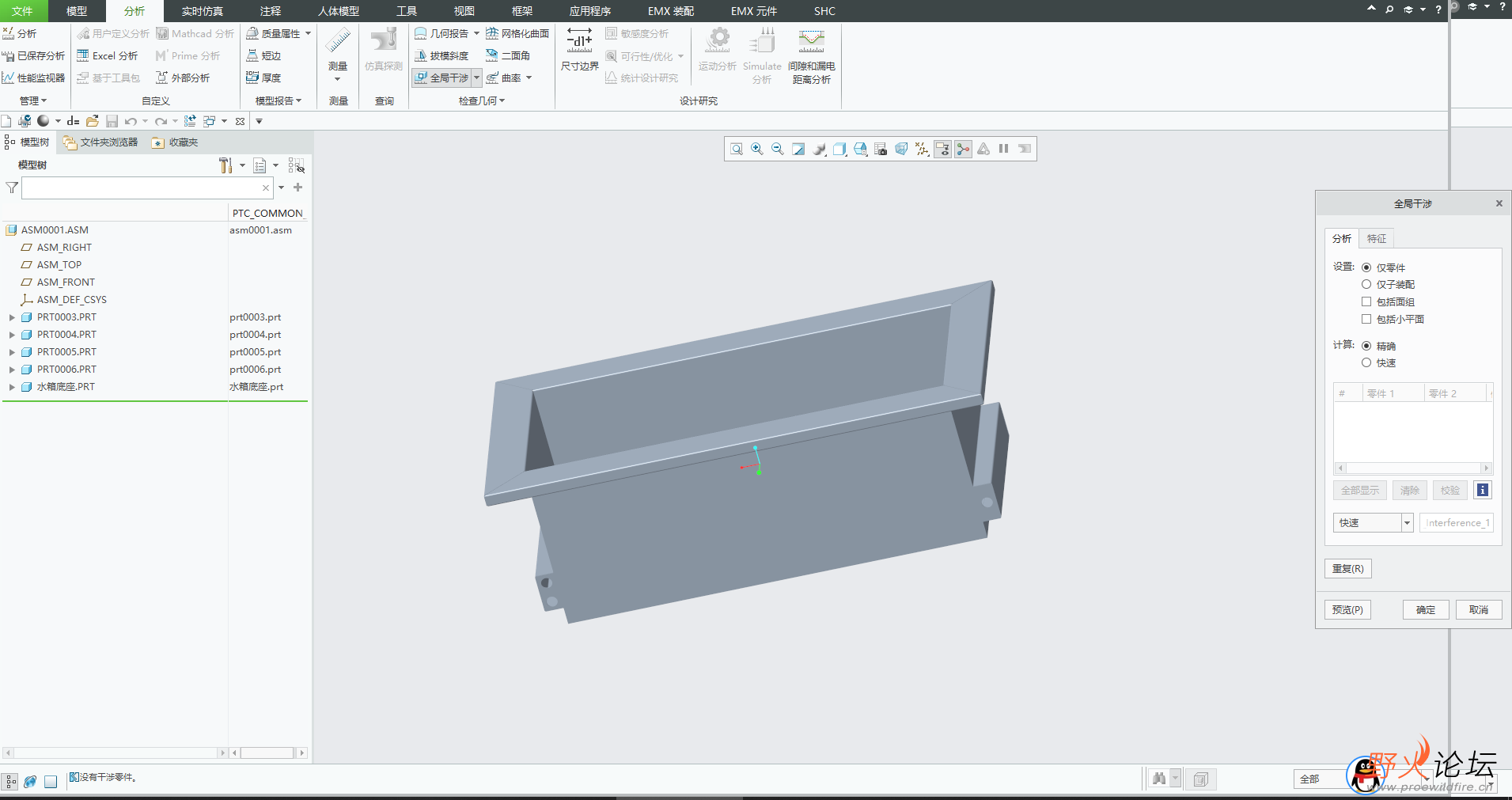
Task: Click the Refit zoom icon in graphics toolbar
Action: coord(737,149)
